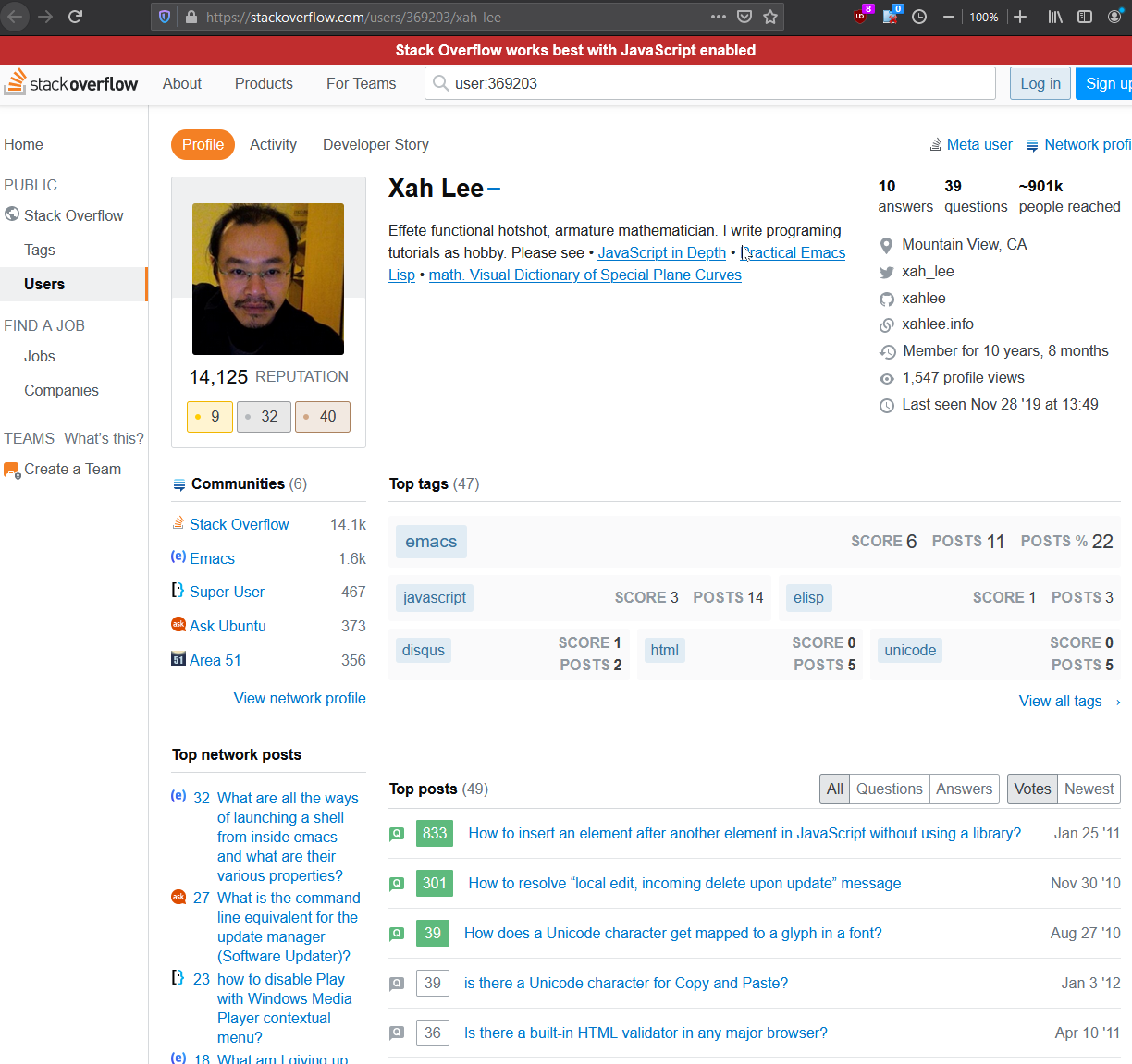The height and width of the screenshot is (1064, 1132).
Task: Open the Unicode character glyph mapping post
Action: (x=673, y=933)
